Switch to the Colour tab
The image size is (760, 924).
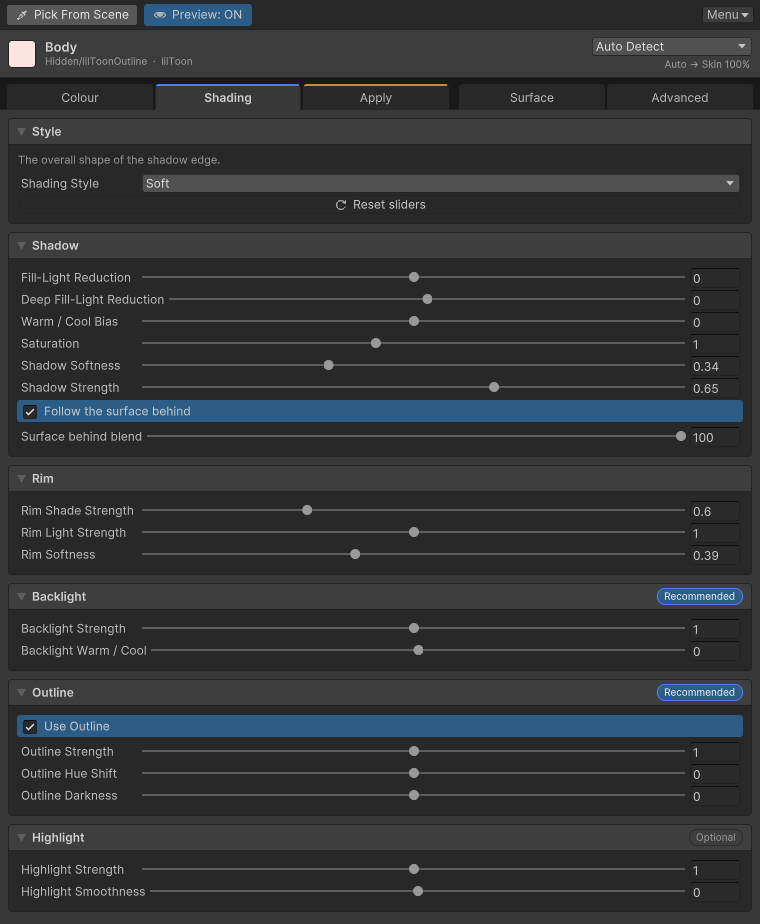(x=80, y=98)
